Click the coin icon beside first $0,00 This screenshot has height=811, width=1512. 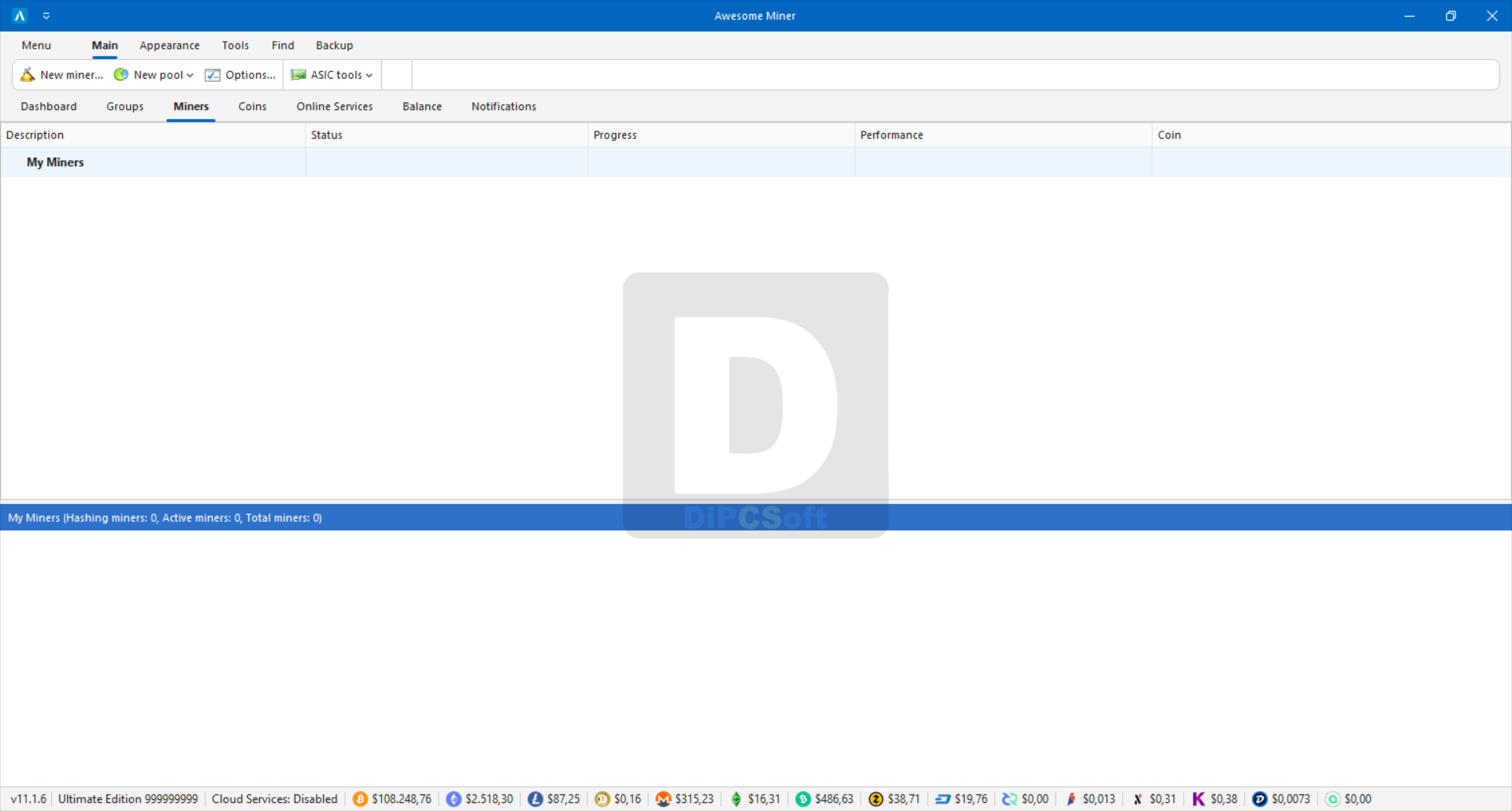1010,799
